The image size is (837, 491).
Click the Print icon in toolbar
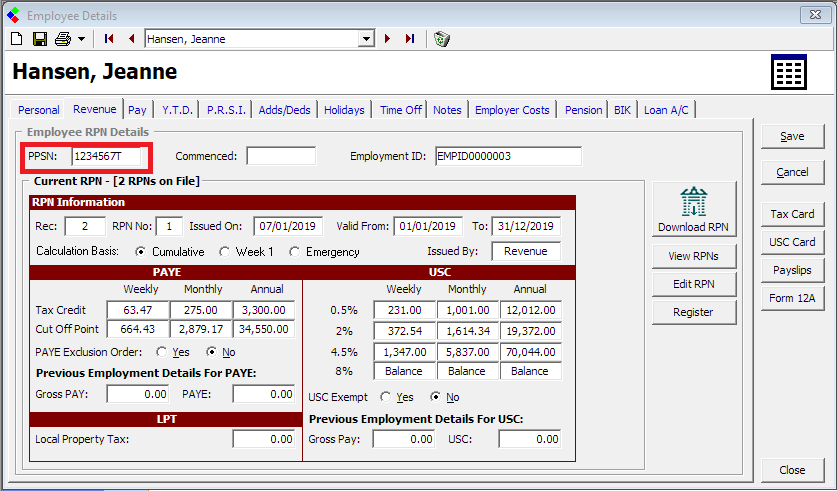click(63, 39)
